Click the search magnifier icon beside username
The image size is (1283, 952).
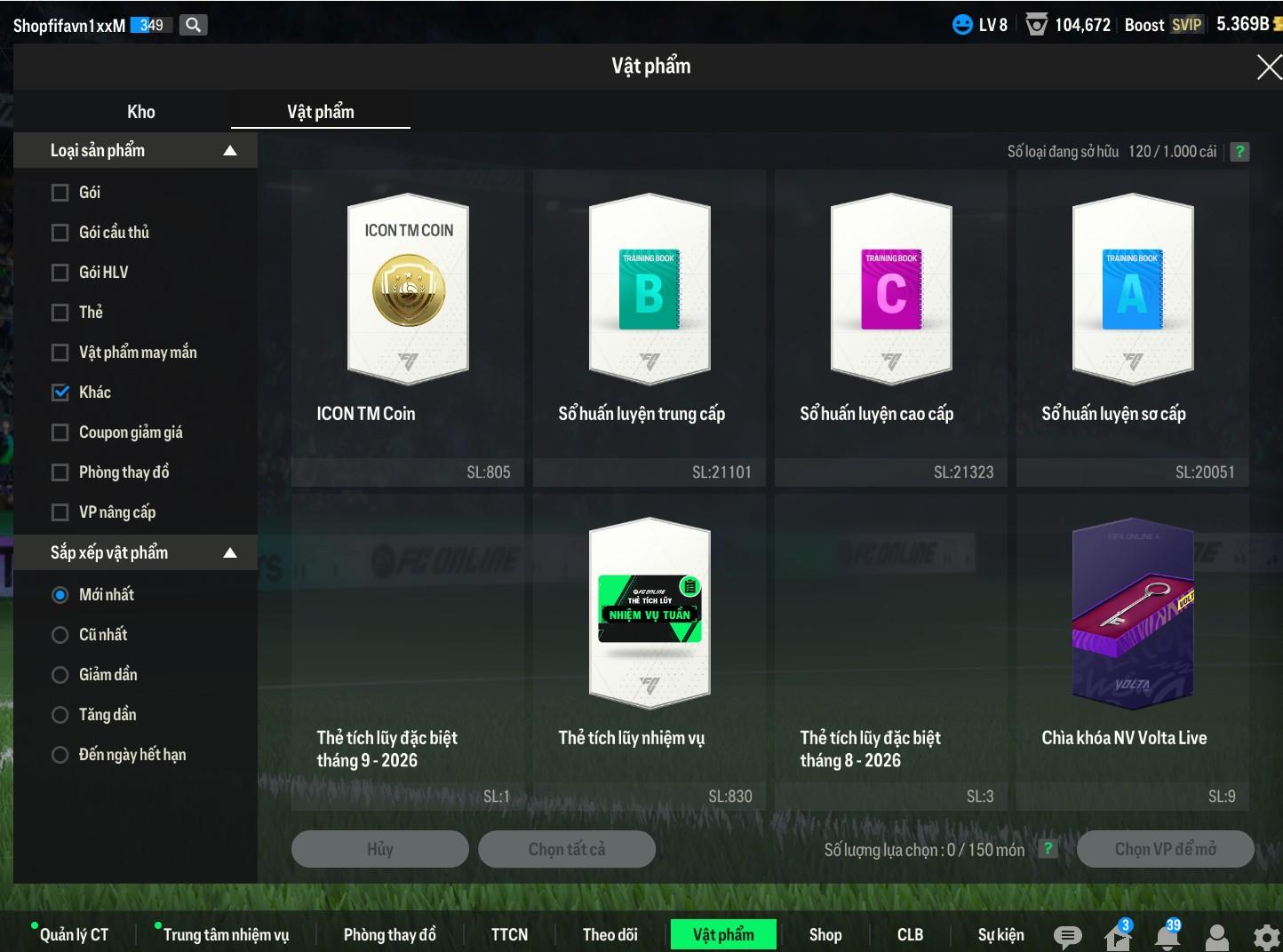193,25
